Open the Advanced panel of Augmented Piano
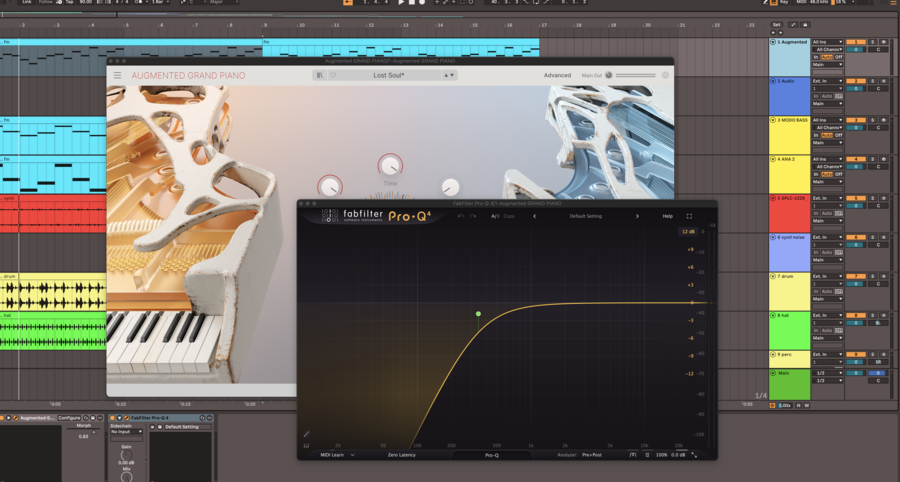This screenshot has height=482, width=900. click(x=557, y=75)
